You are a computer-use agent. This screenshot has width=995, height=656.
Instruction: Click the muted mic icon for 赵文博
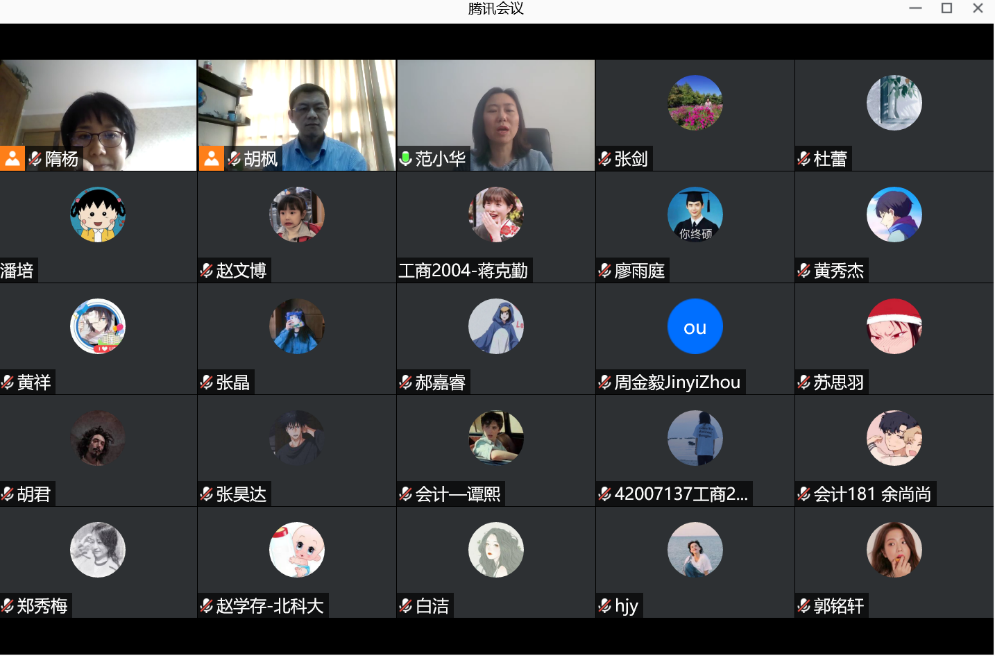tap(207, 271)
